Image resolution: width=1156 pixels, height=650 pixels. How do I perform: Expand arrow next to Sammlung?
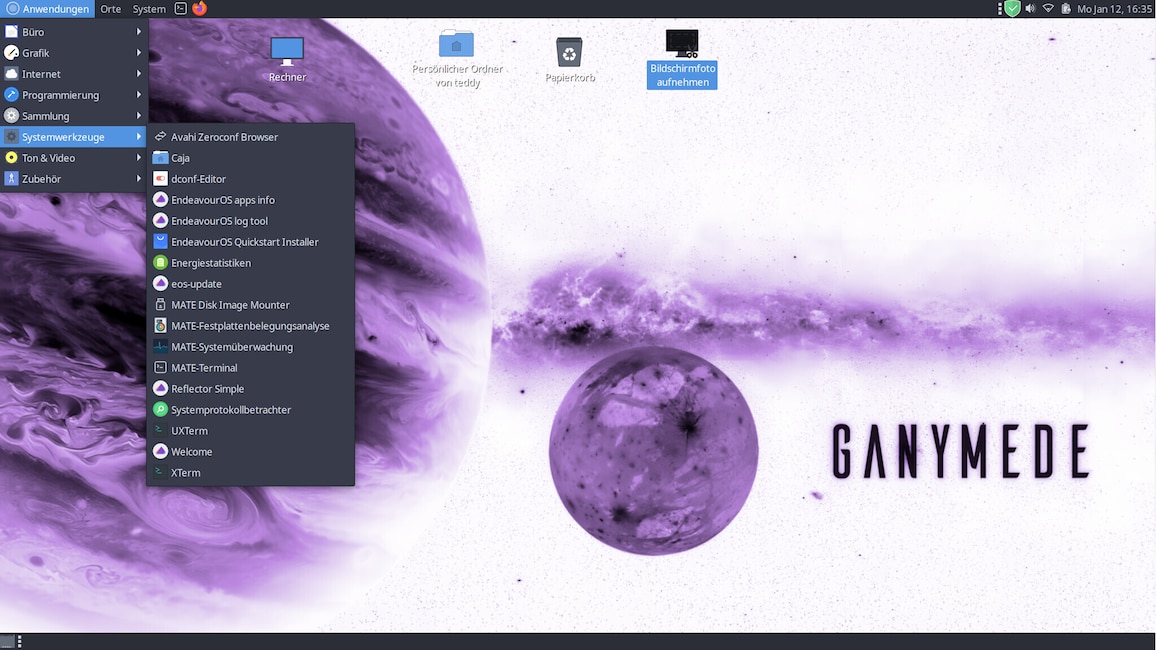pos(139,116)
